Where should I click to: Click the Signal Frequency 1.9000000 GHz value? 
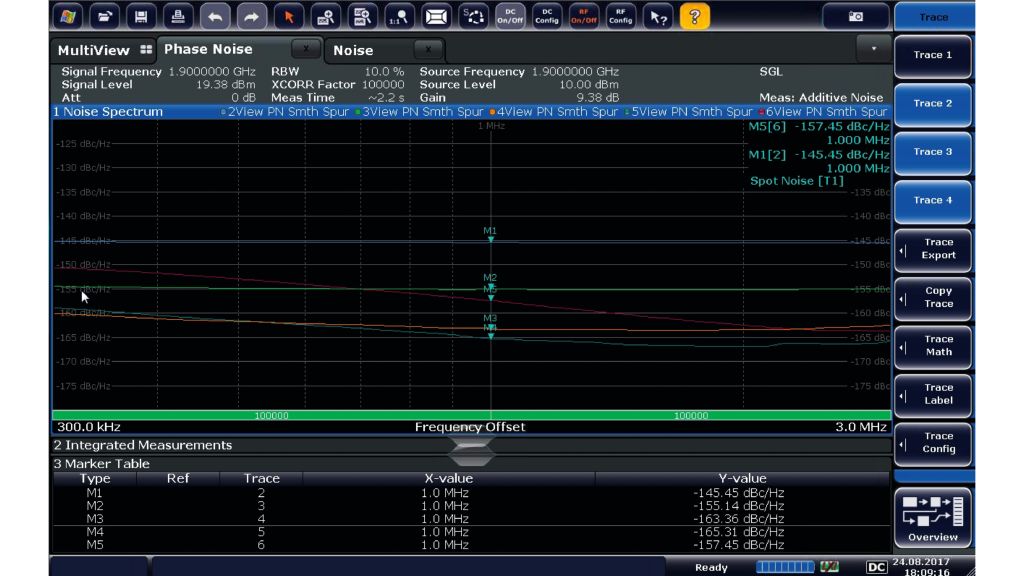click(212, 72)
